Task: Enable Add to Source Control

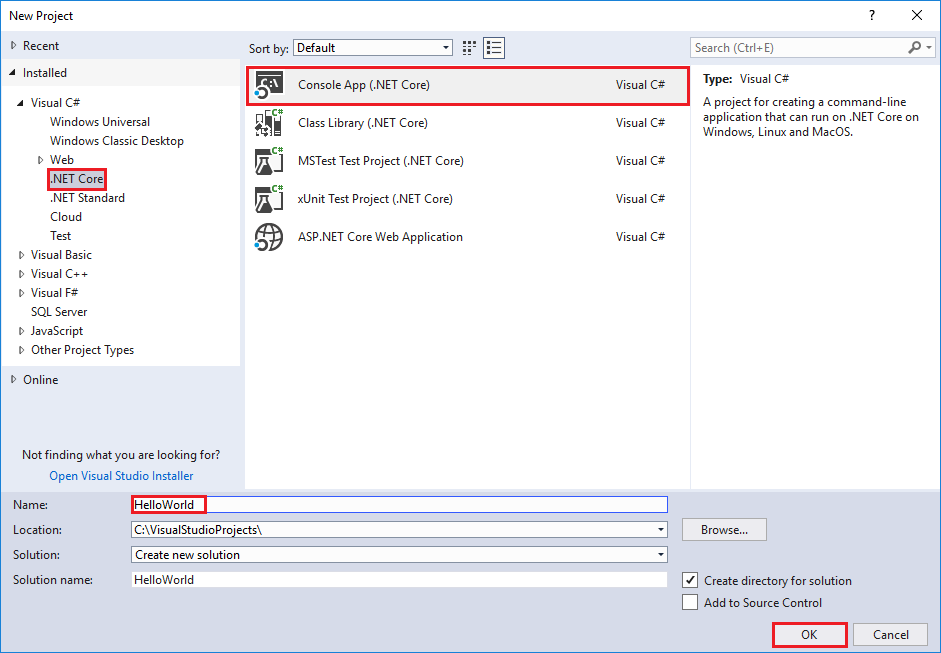Action: 689,602
